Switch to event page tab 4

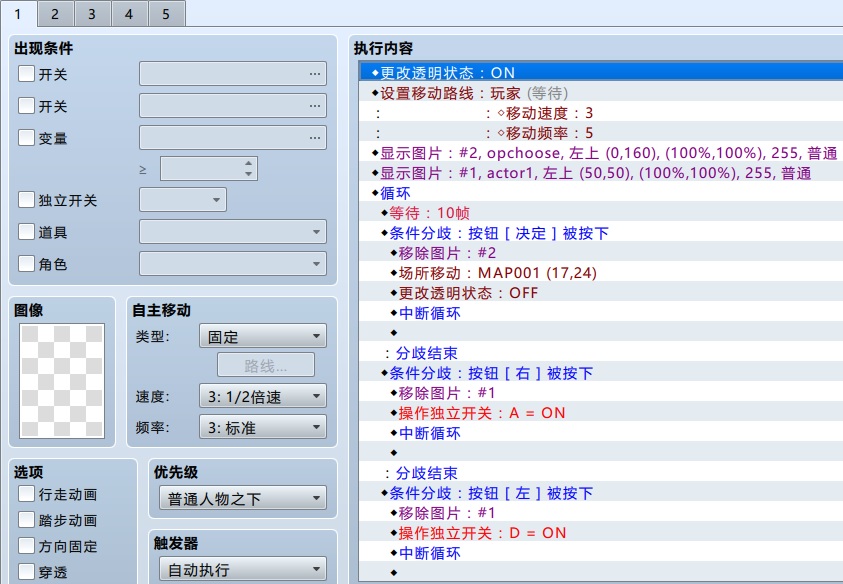[130, 14]
